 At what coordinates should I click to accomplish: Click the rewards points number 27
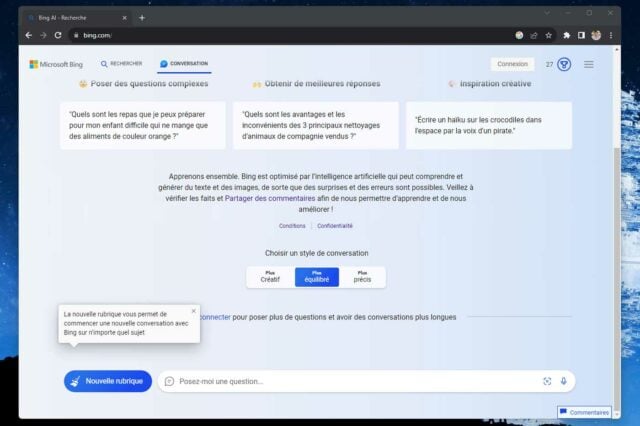[549, 64]
